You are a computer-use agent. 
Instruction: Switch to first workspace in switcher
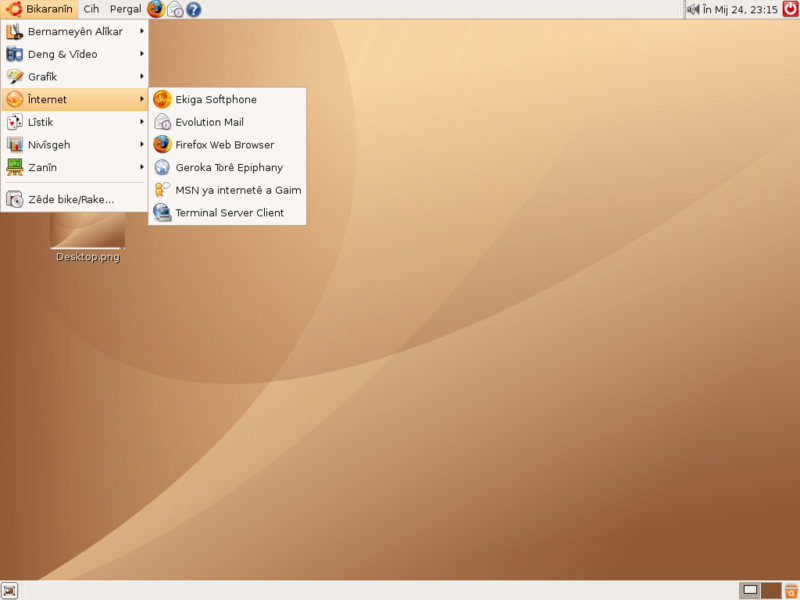(x=750, y=590)
